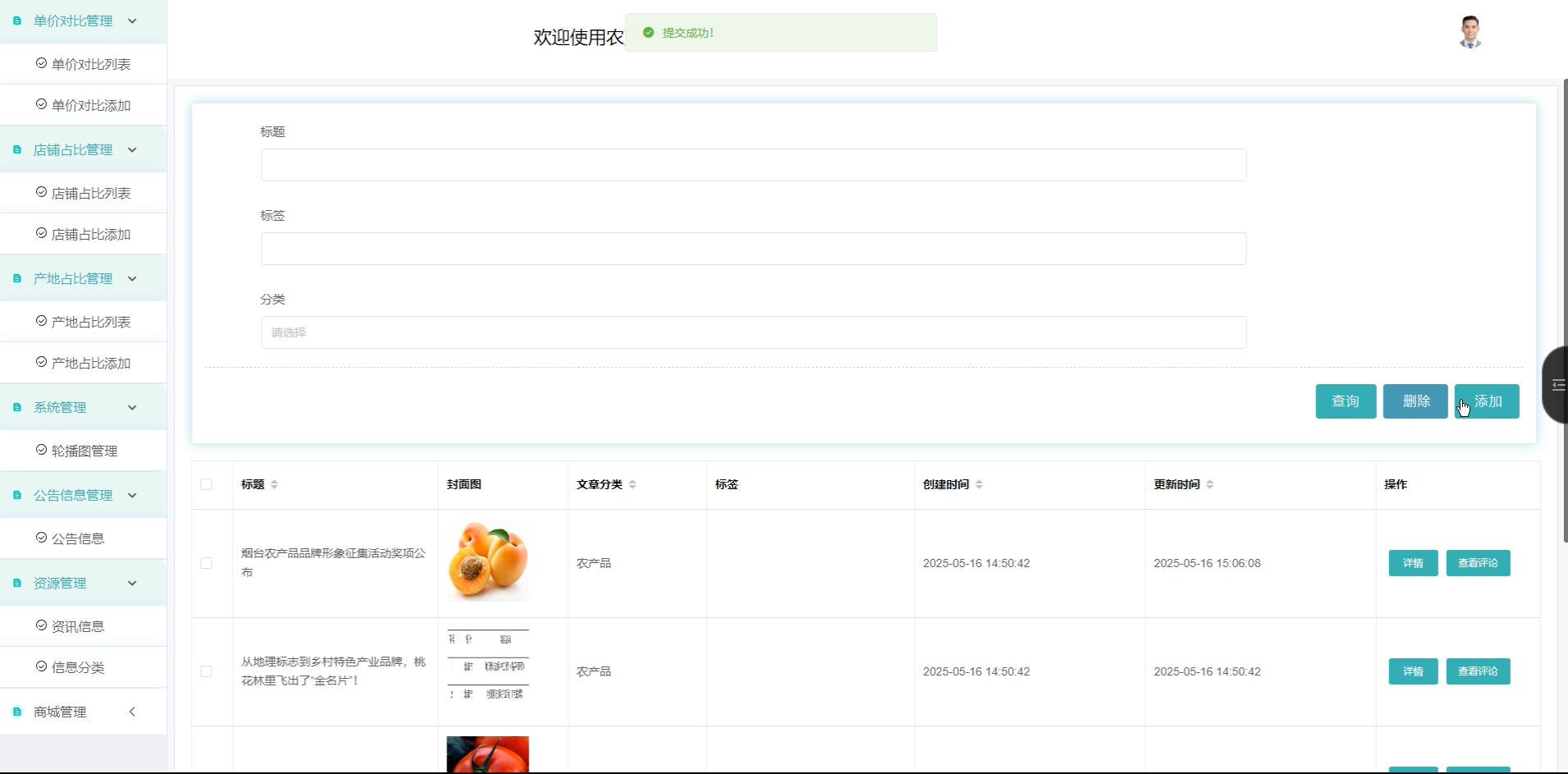Collapse the 产地占比管理 menu chevron
The height and width of the screenshot is (774, 1568).
132,278
